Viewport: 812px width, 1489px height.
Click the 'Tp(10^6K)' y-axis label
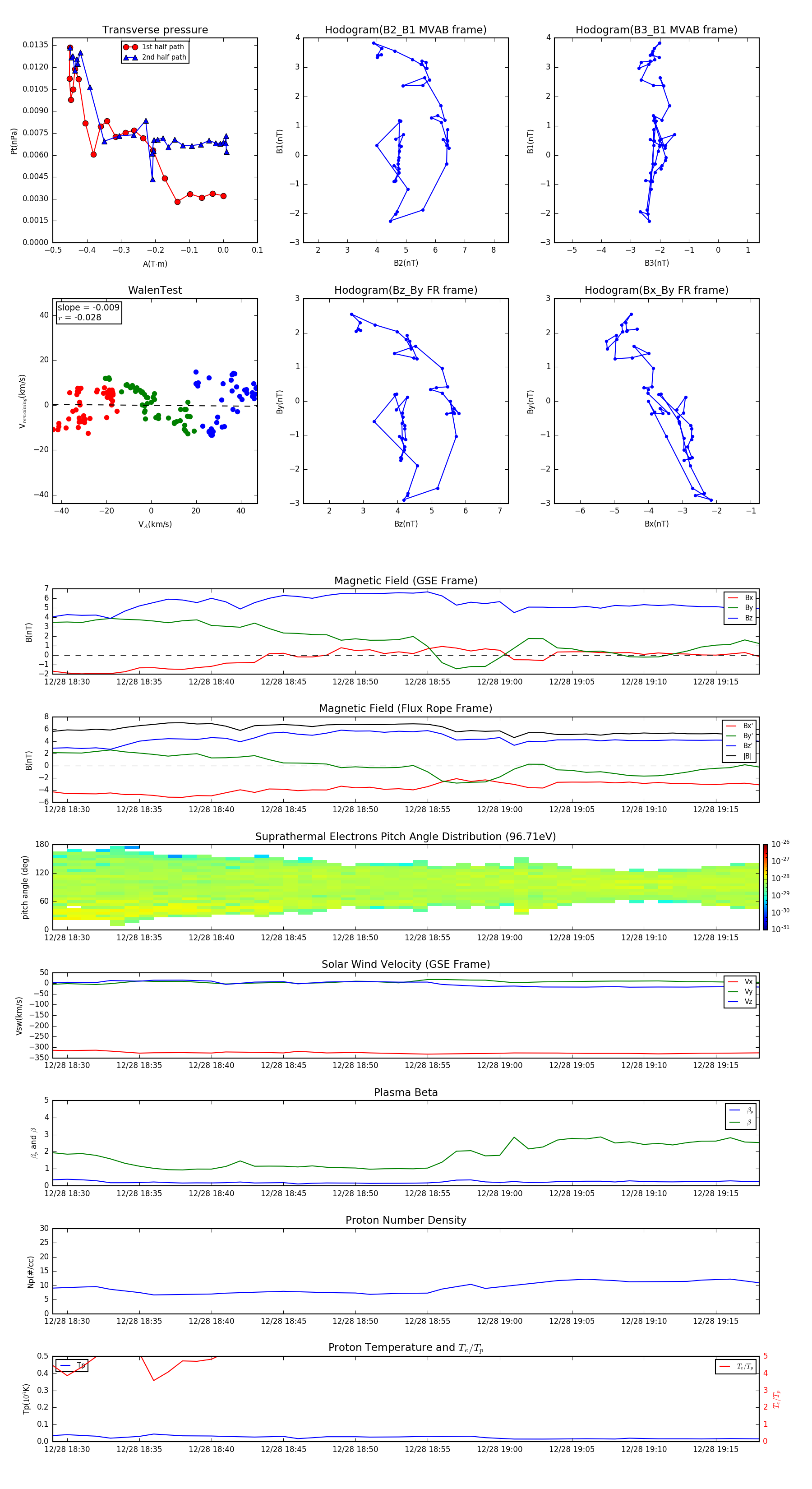coord(26,1399)
